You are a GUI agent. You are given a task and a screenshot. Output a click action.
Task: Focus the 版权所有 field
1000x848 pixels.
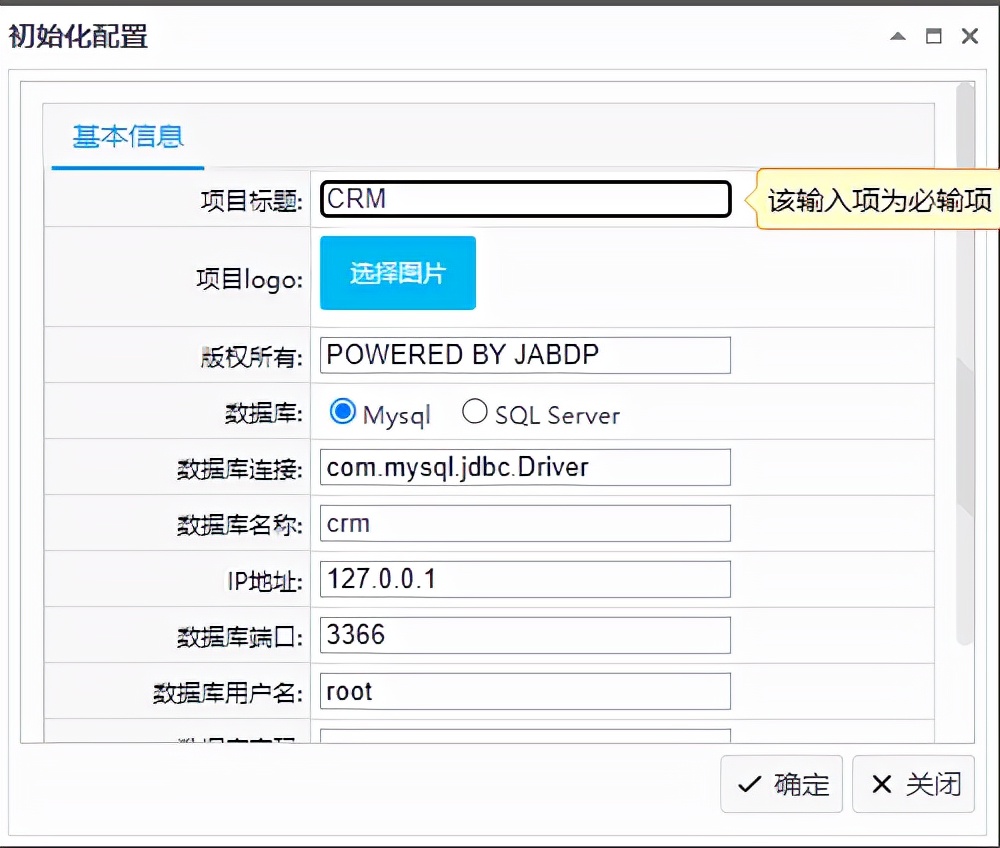[526, 355]
